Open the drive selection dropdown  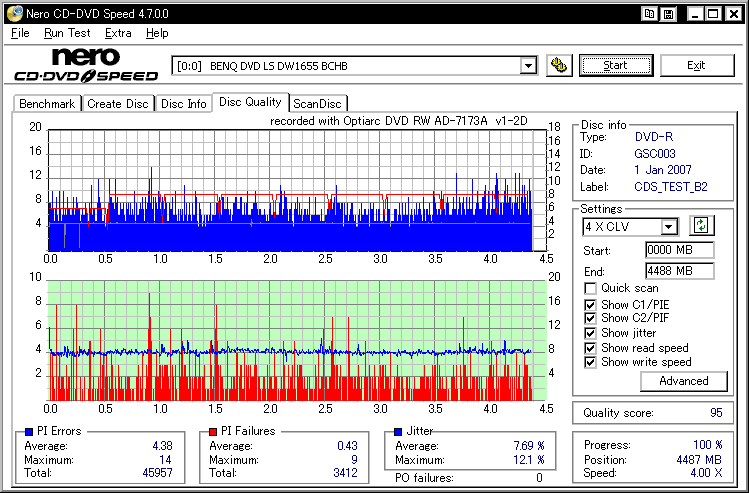click(x=528, y=66)
